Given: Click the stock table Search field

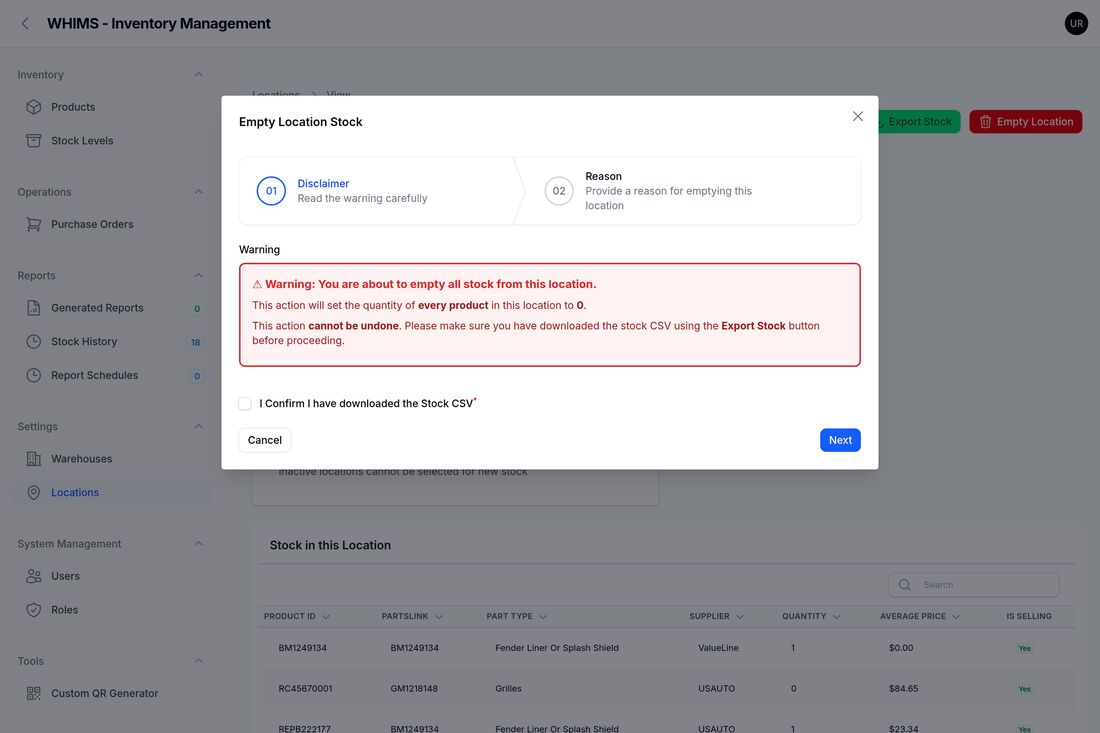Looking at the screenshot, I should point(974,584).
